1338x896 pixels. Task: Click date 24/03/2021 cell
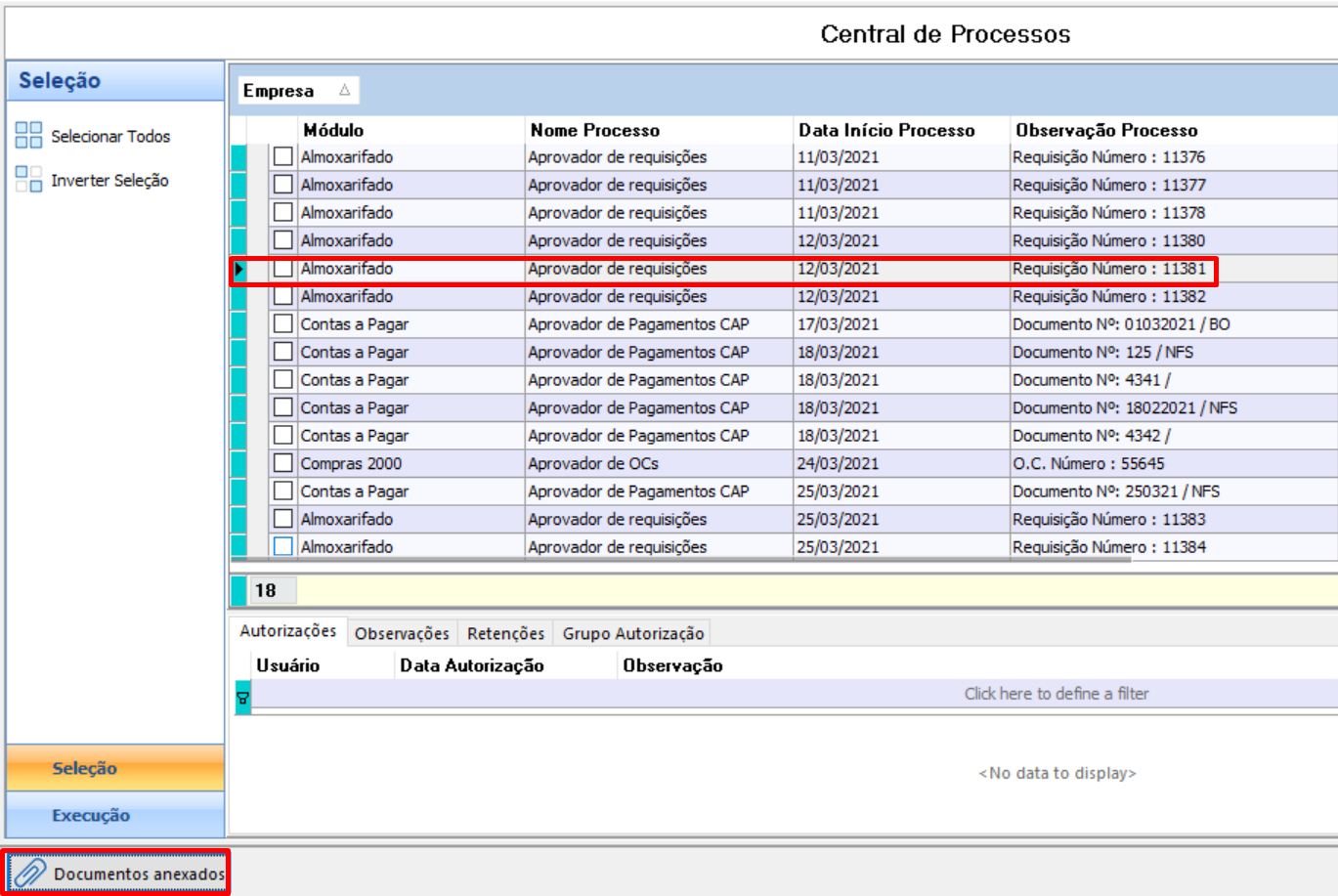coord(901,463)
